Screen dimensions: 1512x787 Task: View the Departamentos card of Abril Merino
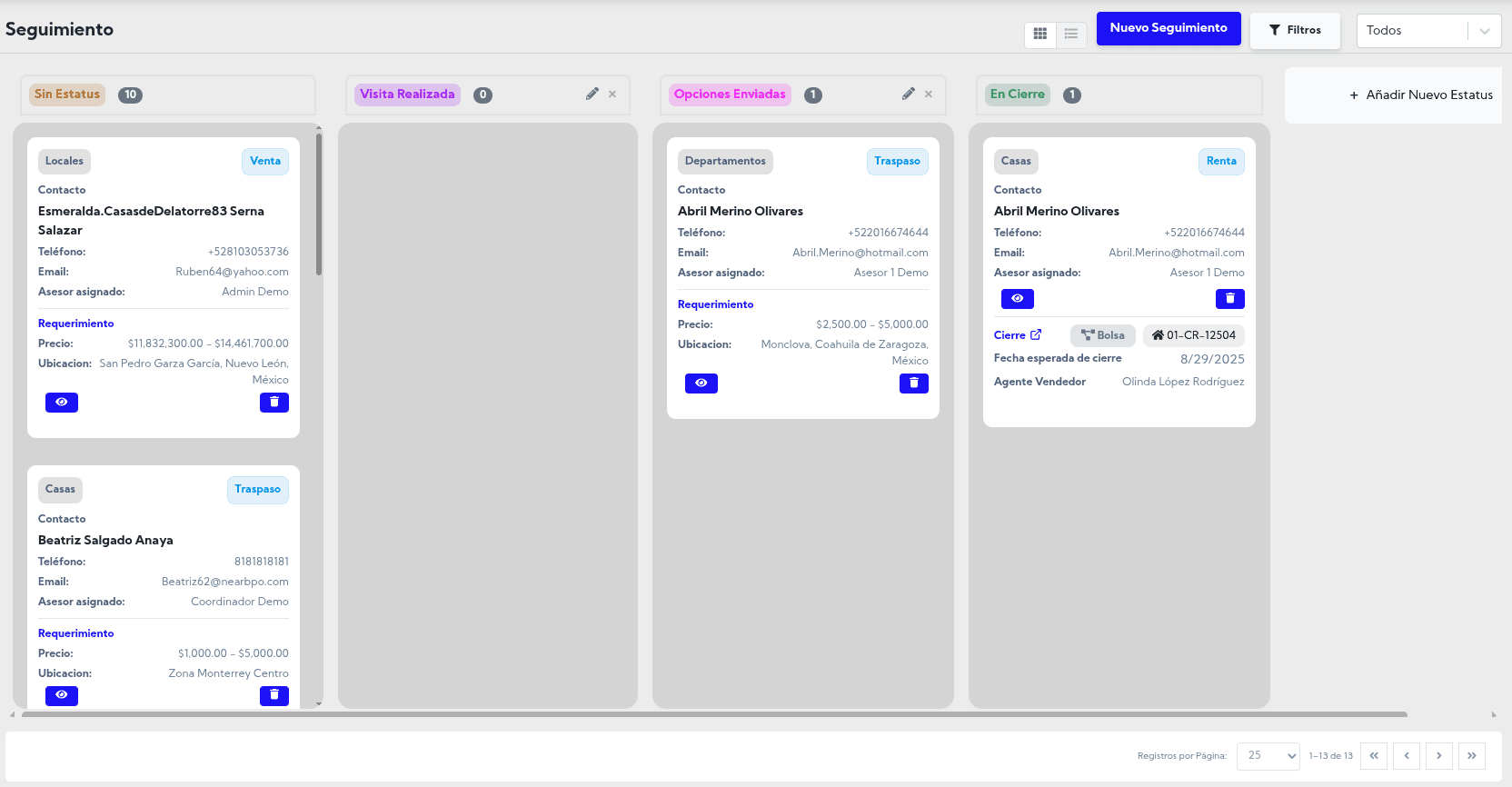click(x=701, y=384)
